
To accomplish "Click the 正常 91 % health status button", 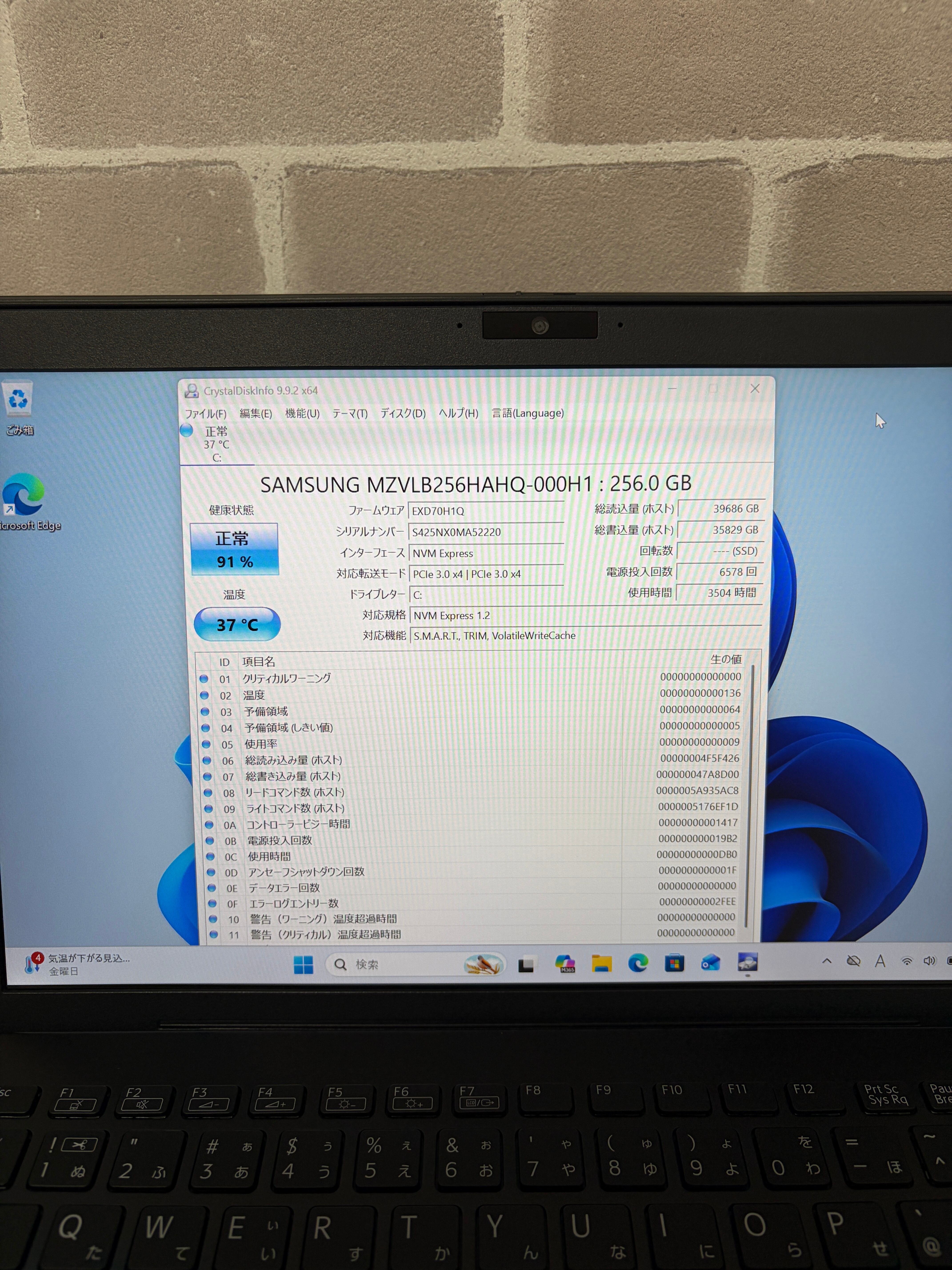I will point(234,549).
